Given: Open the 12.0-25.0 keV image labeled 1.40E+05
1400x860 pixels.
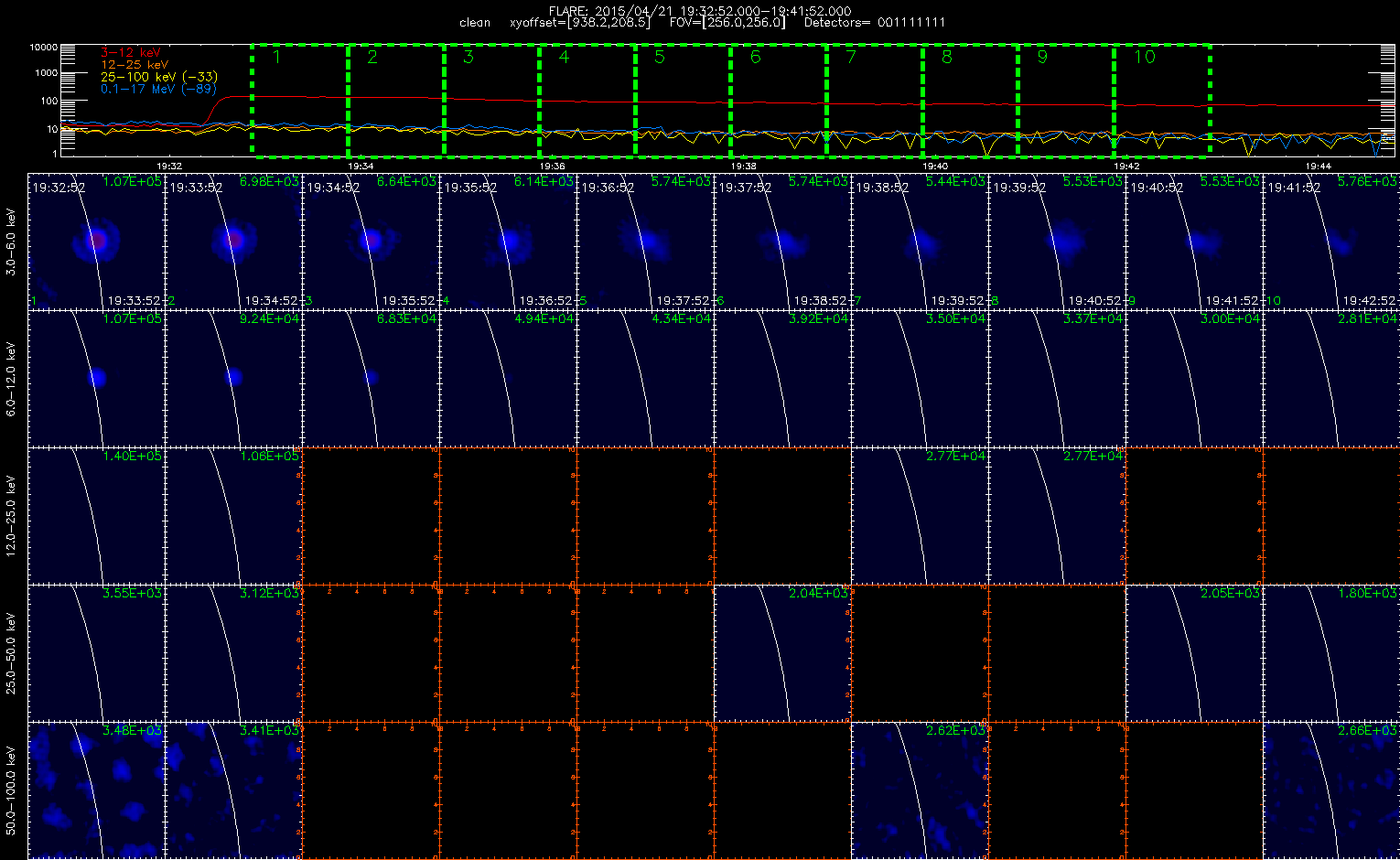Looking at the screenshot, I should (x=96, y=515).
